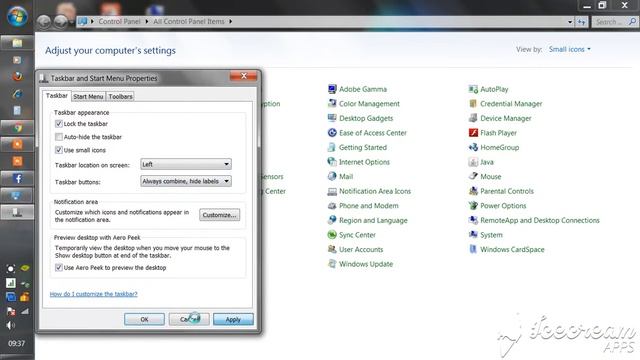Screen dimensions: 640x360
Task: Expand All Control Panel Items breadcrumb arrow
Action: point(231,21)
